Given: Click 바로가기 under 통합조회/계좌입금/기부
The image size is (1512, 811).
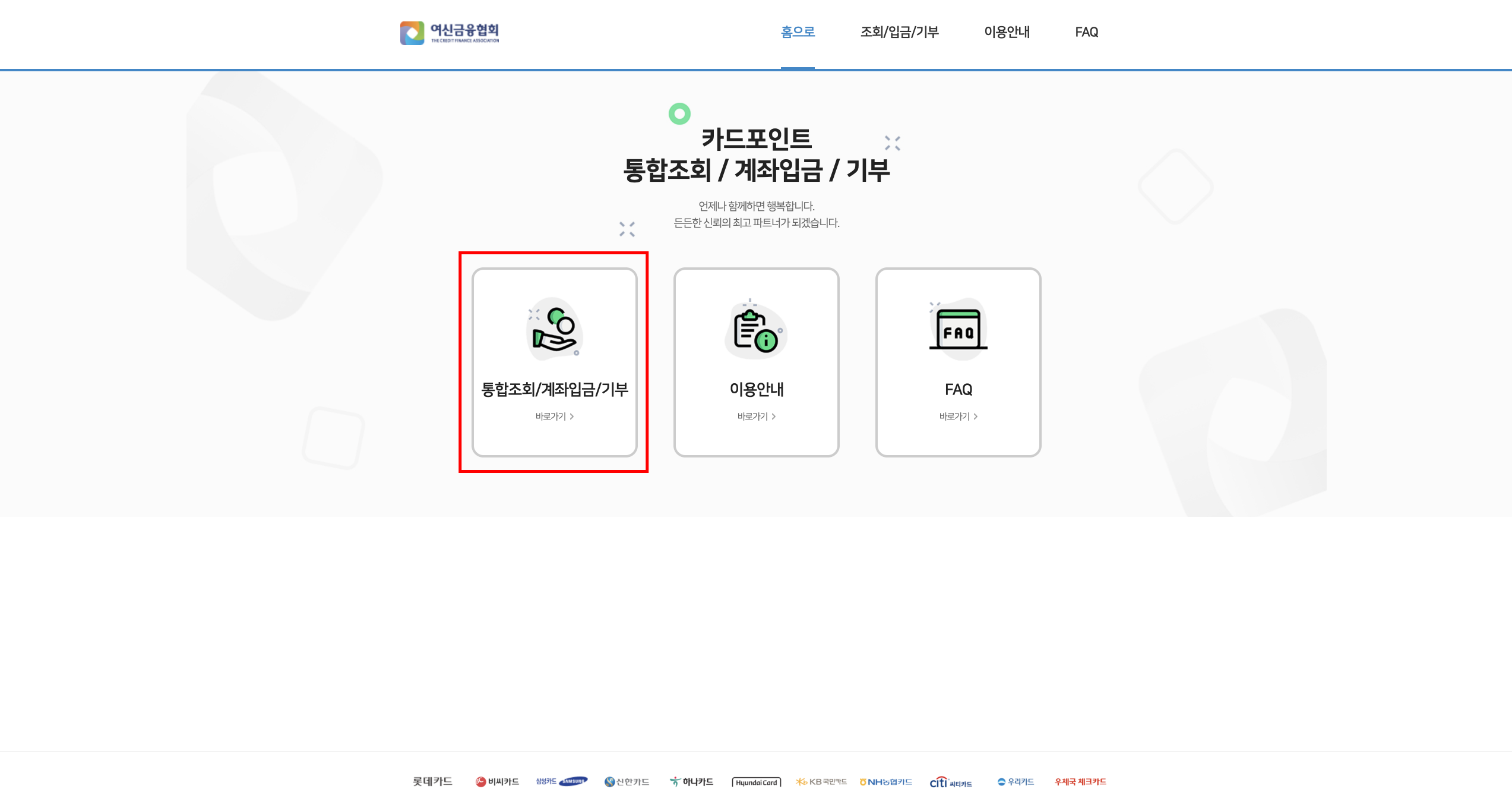Looking at the screenshot, I should [x=554, y=416].
